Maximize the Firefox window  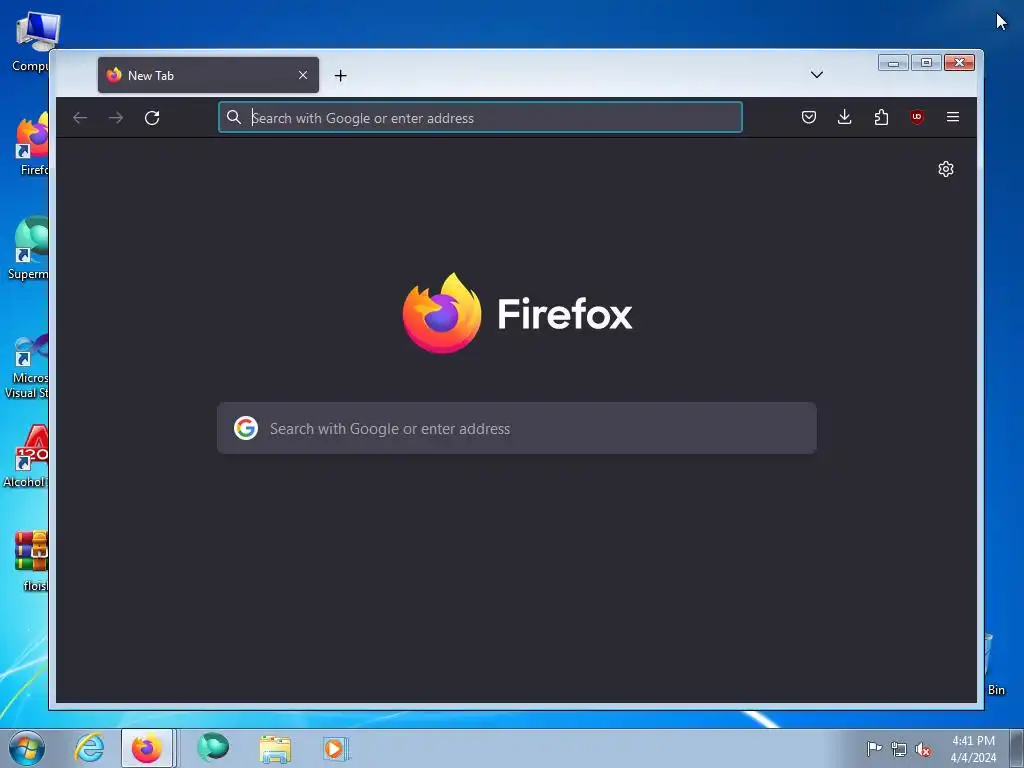[926, 63]
